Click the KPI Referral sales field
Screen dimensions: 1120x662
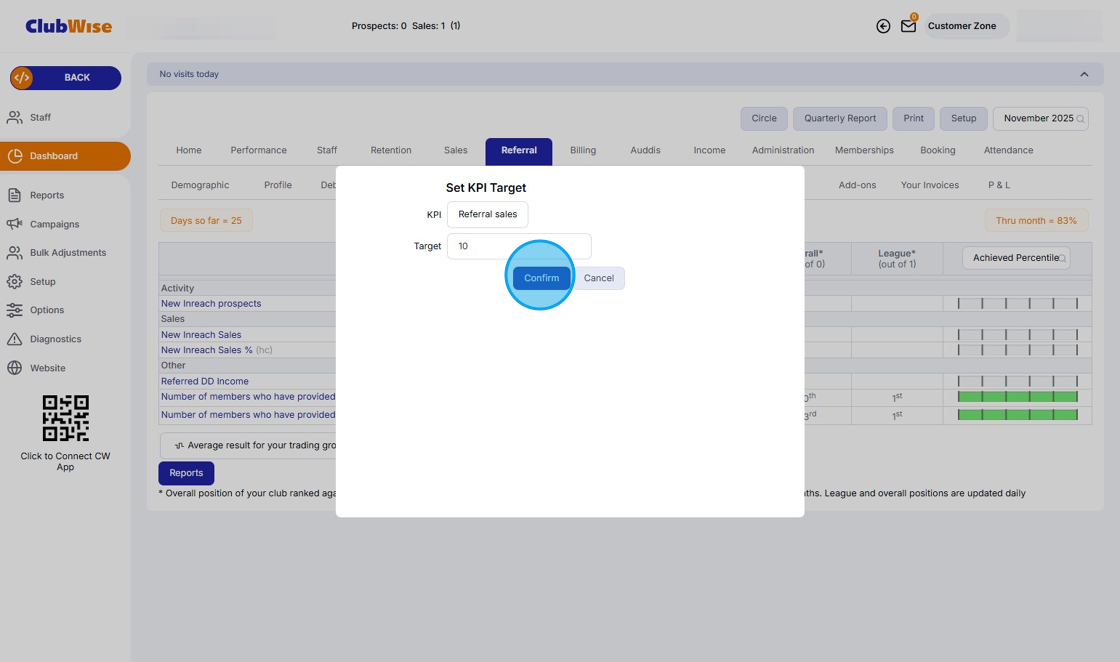click(x=488, y=214)
